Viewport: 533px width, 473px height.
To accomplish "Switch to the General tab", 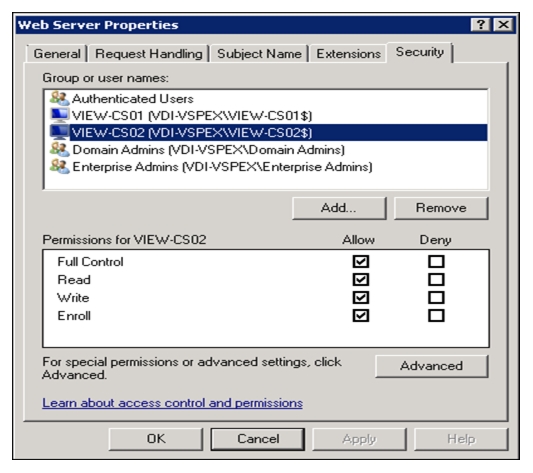I will pos(57,54).
